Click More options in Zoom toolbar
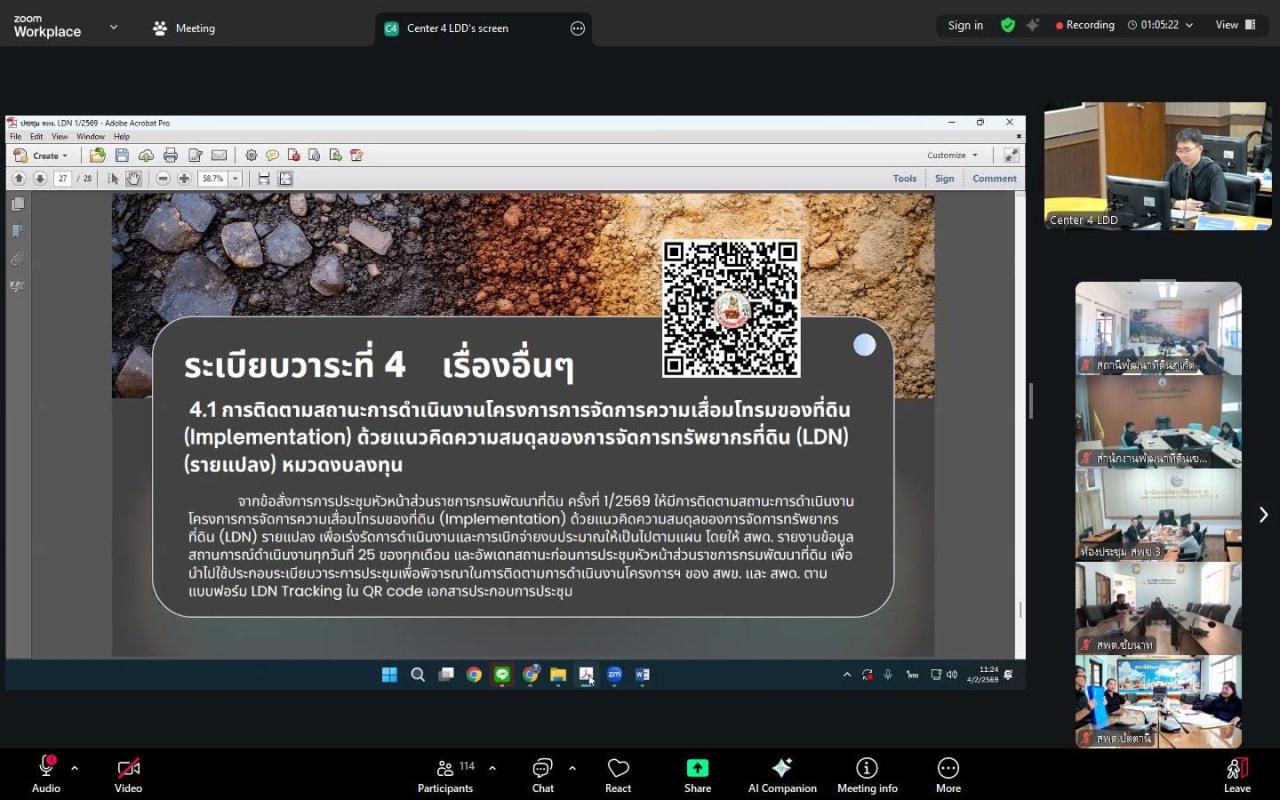 tap(948, 775)
